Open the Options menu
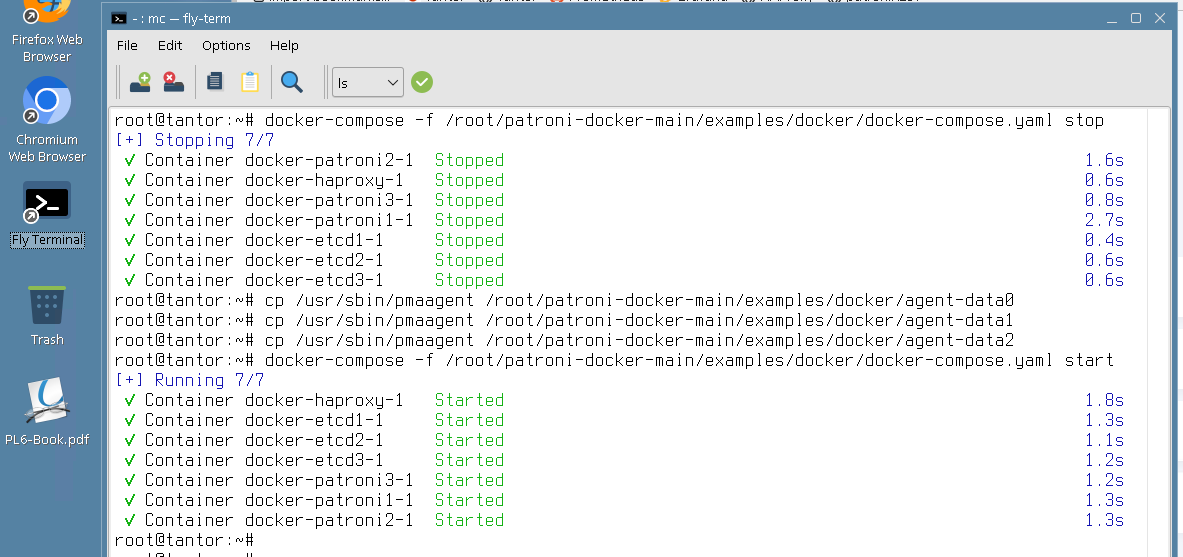This screenshot has width=1183, height=557. (226, 45)
